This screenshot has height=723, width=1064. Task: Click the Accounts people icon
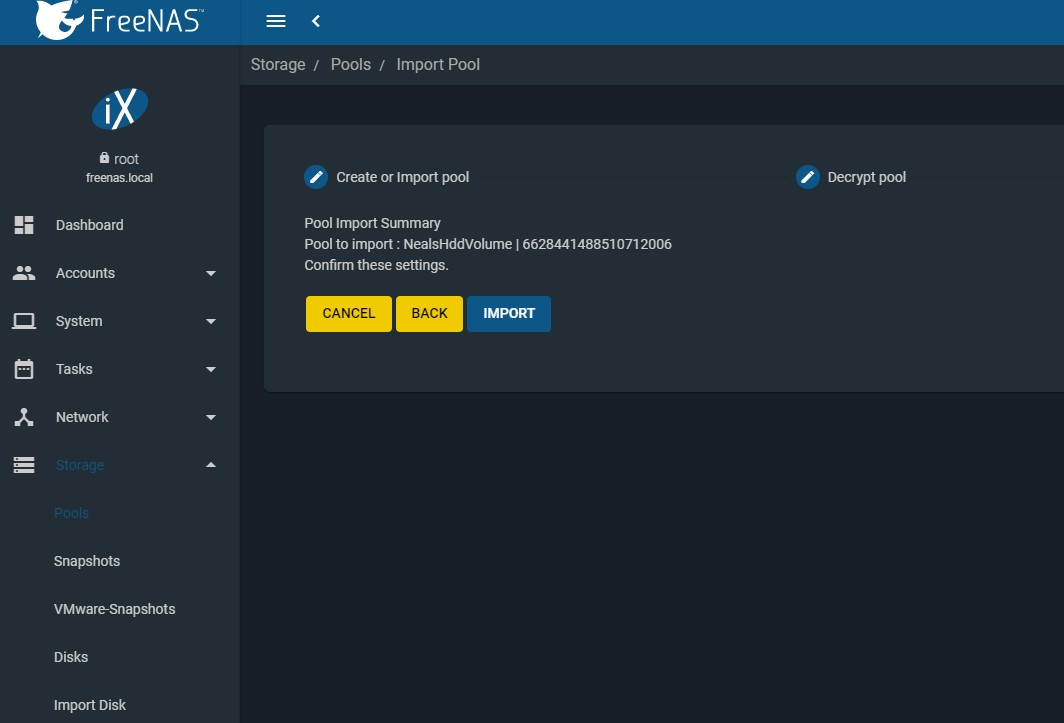point(24,273)
